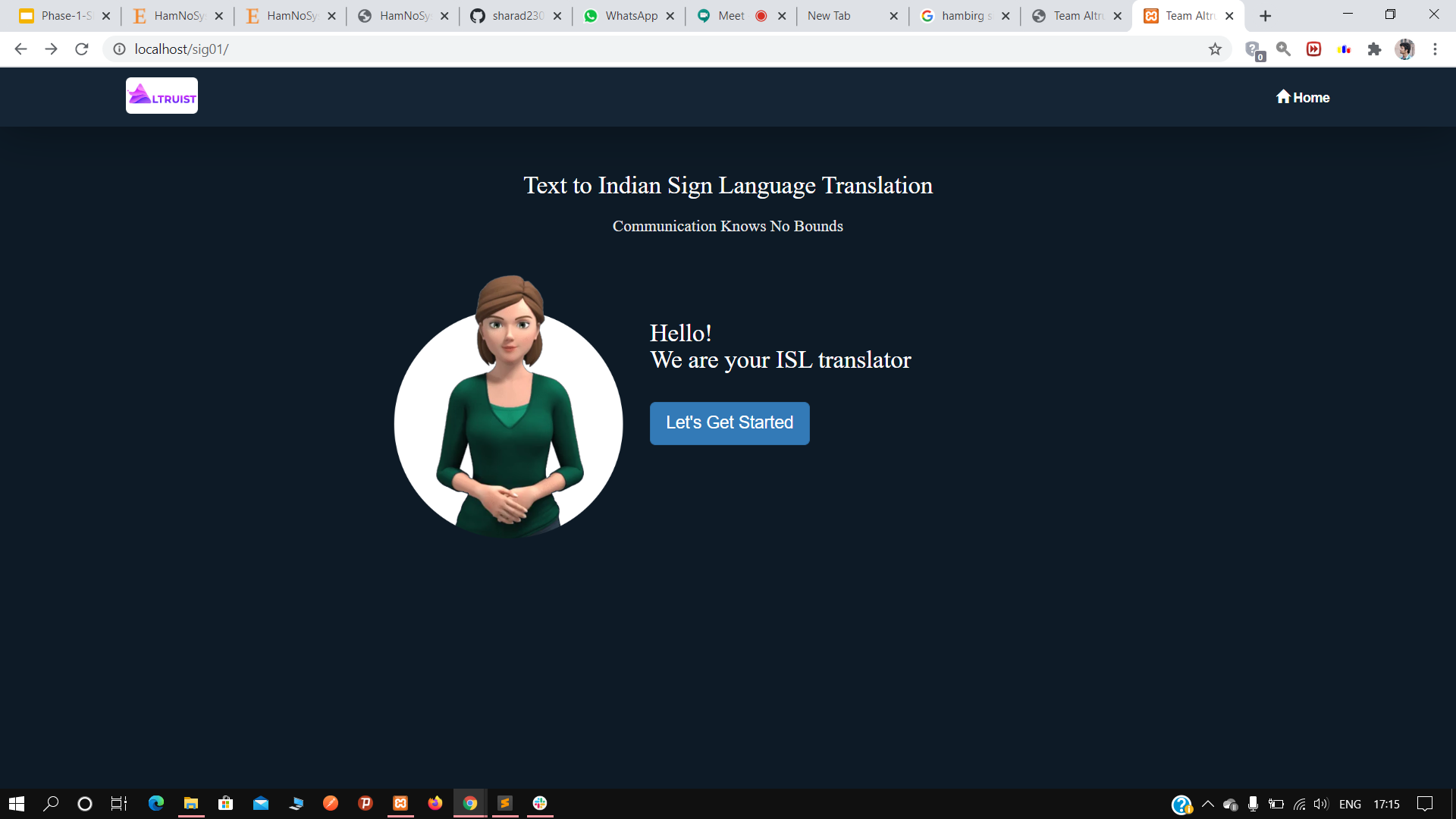
Task: Click the Home link with house icon
Action: tap(1302, 97)
